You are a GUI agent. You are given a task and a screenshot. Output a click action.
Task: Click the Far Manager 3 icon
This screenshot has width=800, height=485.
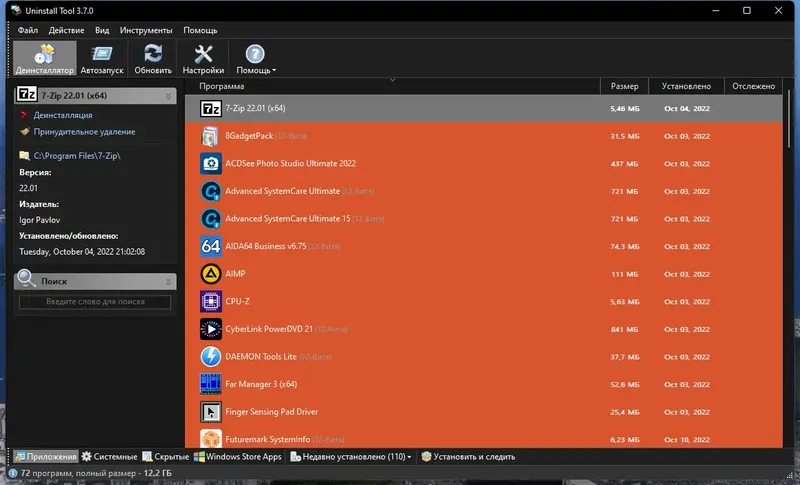tap(211, 384)
